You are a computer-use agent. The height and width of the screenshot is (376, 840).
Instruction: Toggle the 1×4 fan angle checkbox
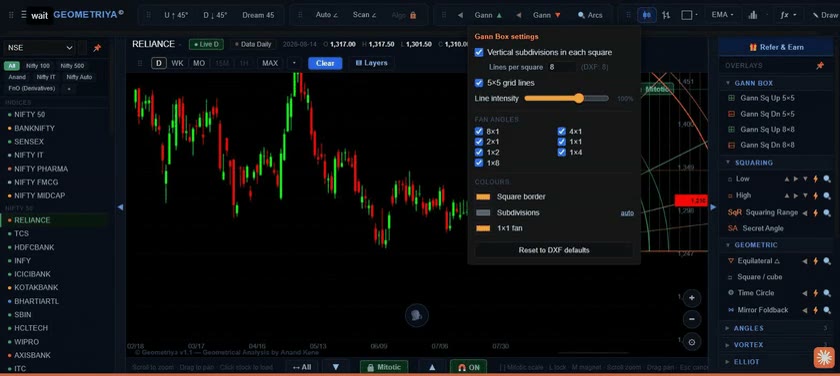(x=561, y=153)
